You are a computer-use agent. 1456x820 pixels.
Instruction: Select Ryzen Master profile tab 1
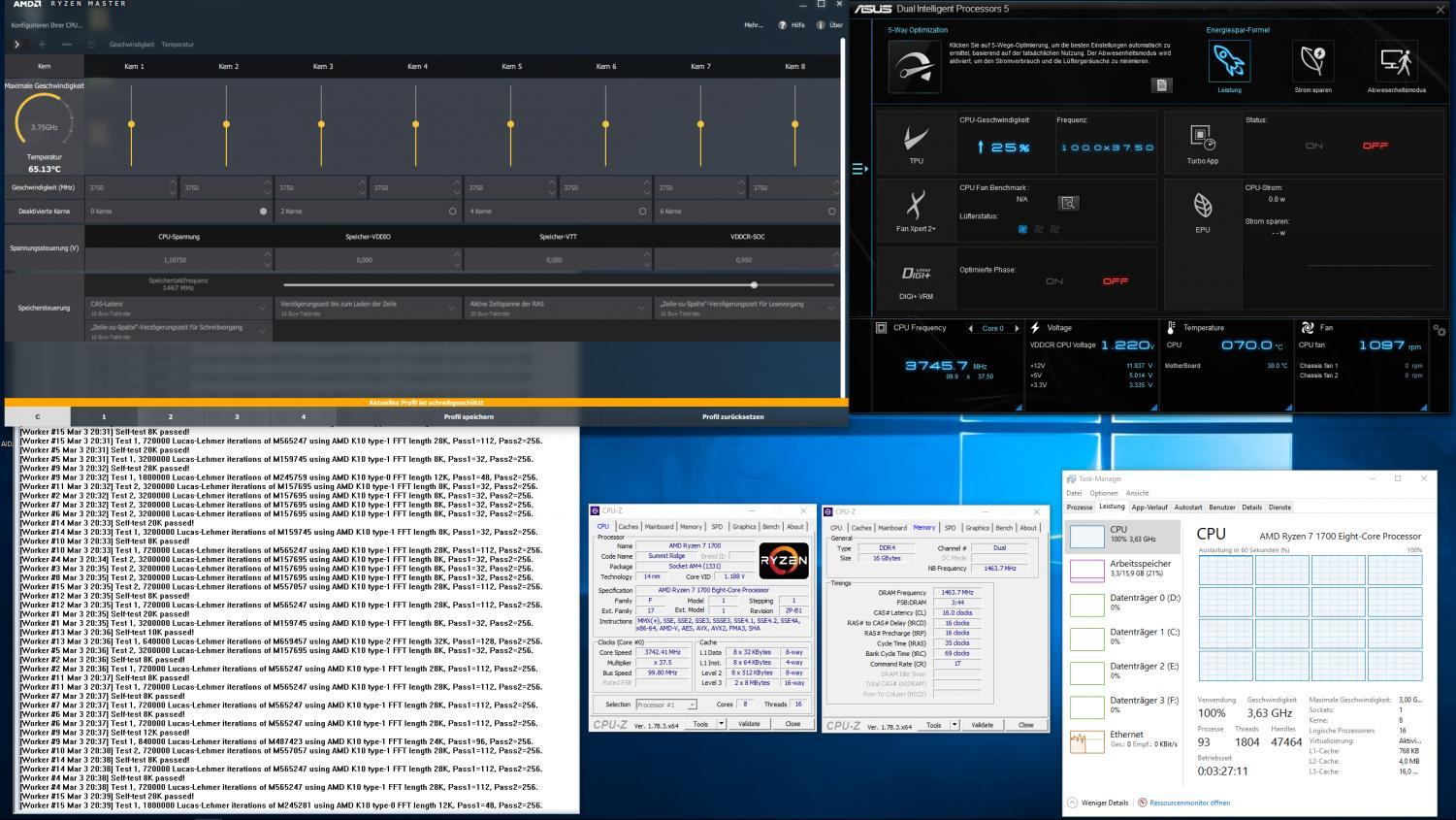[104, 416]
